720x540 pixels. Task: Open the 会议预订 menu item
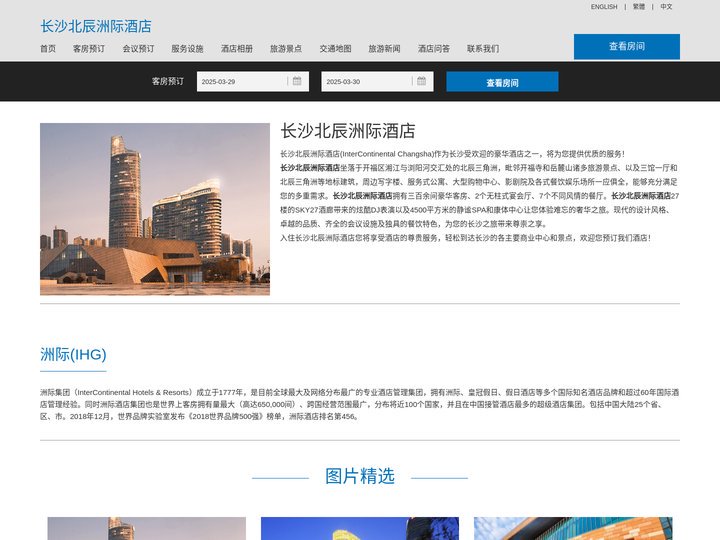point(138,49)
